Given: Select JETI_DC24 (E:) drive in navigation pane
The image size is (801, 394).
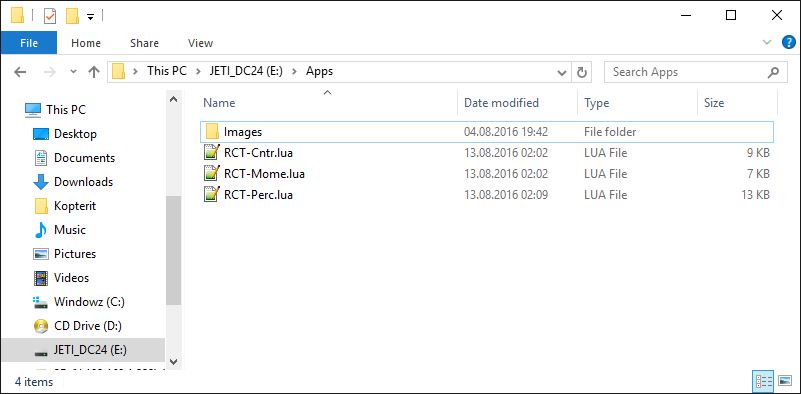Looking at the screenshot, I should [x=83, y=350].
